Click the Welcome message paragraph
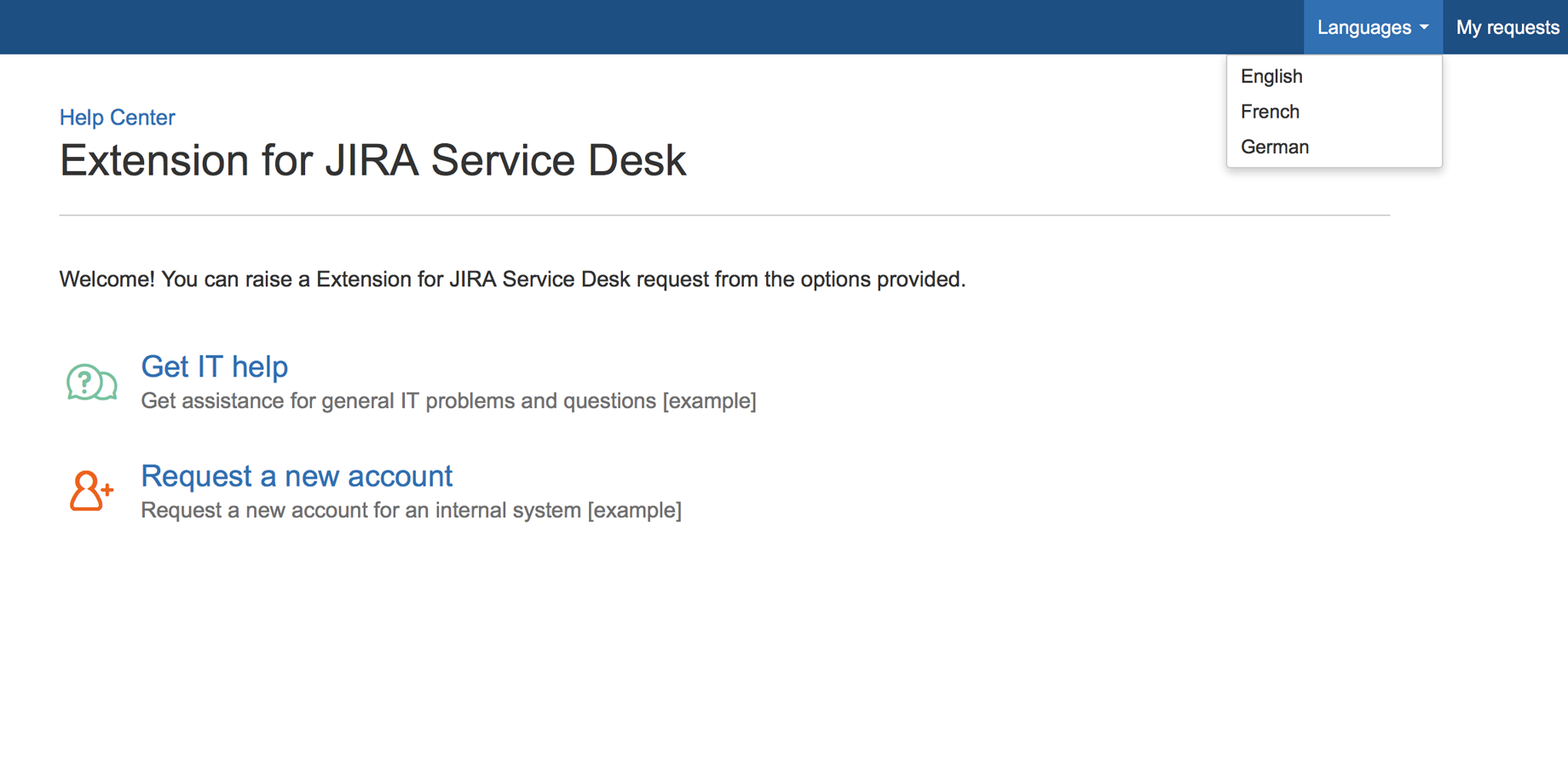 [512, 280]
